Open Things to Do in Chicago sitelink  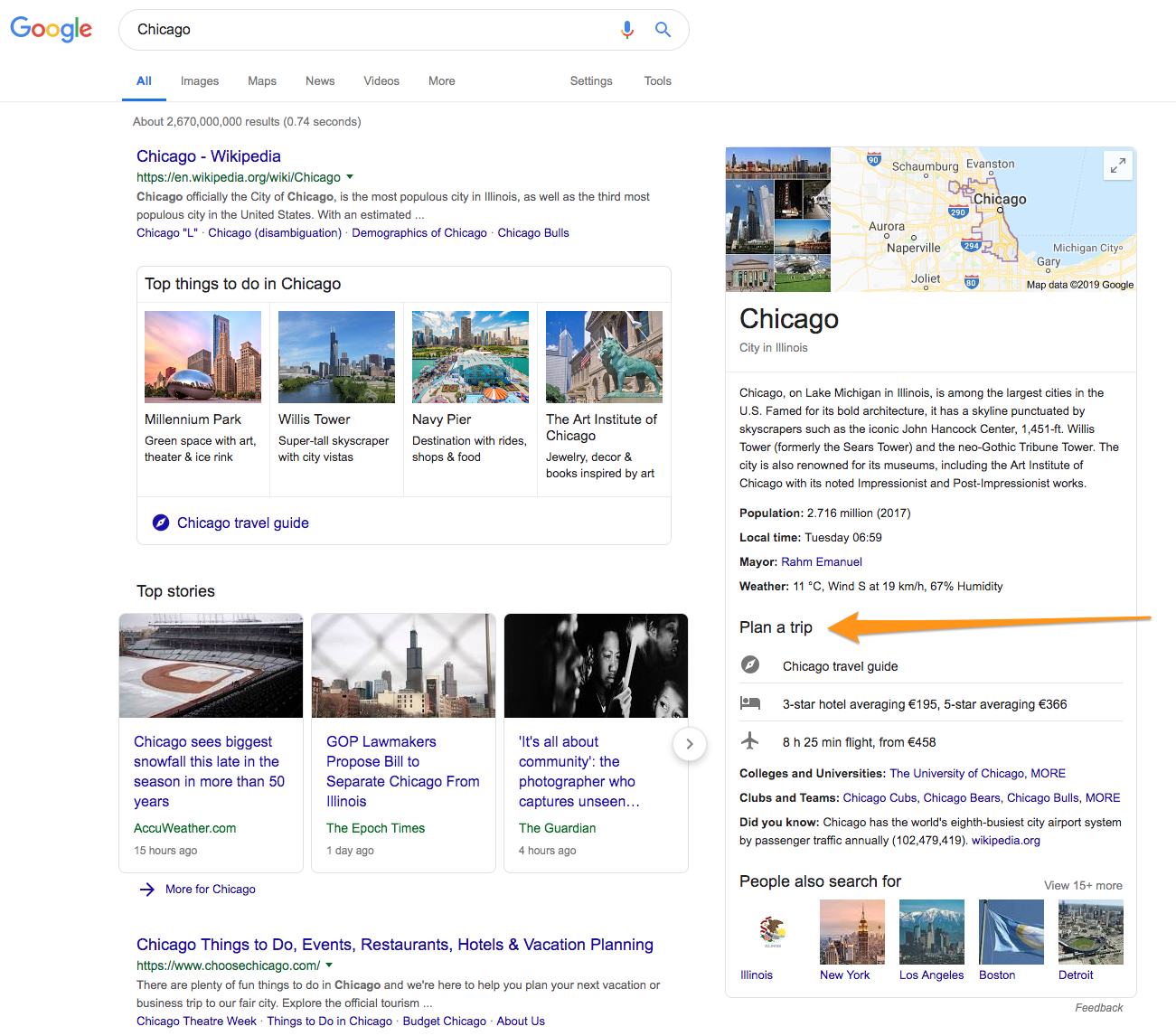pyautogui.click(x=329, y=1022)
